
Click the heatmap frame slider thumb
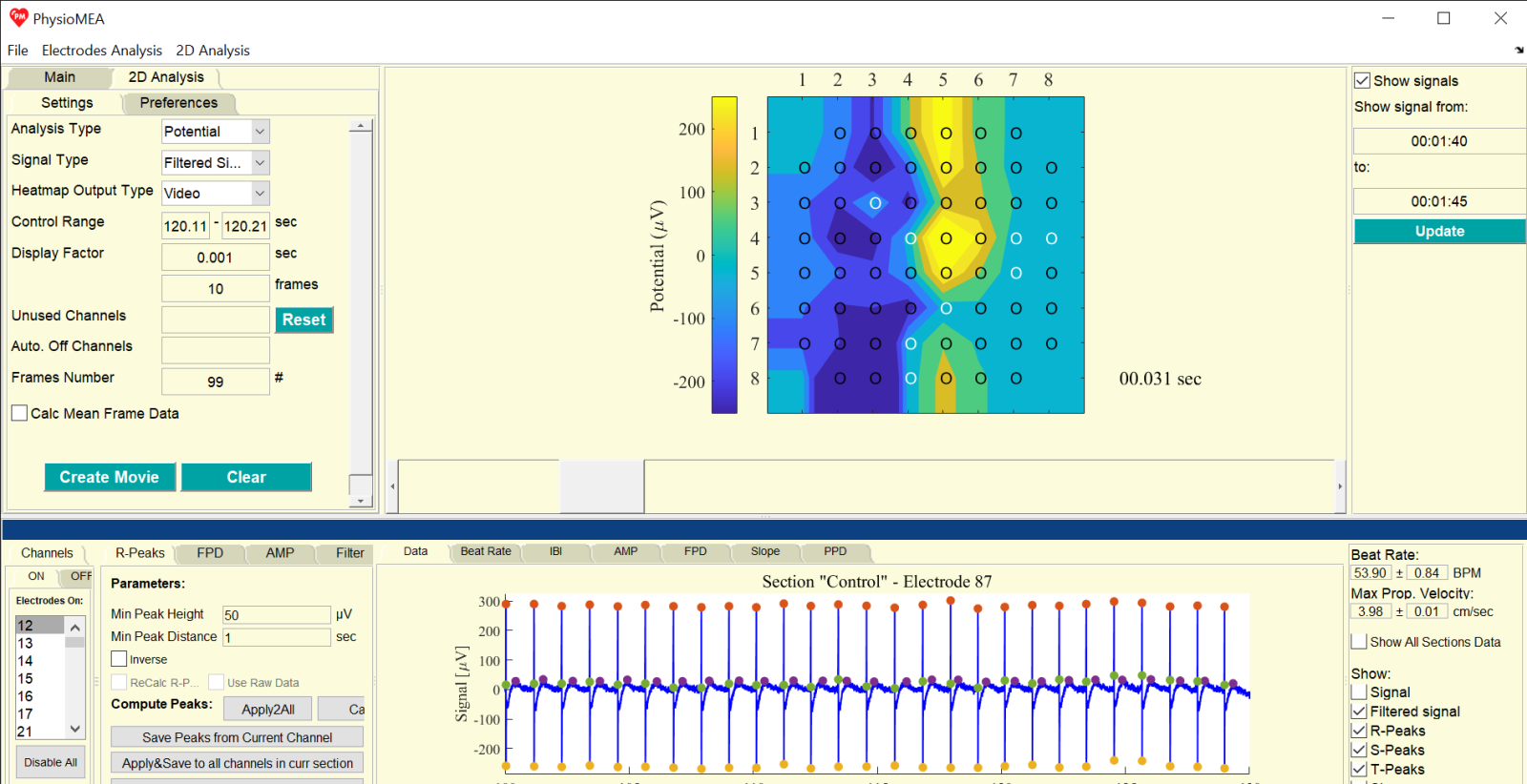coord(601,486)
